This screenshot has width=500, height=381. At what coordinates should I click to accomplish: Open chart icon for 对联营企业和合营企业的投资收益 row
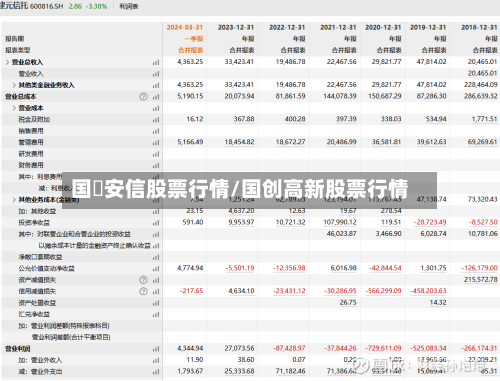tap(156, 234)
